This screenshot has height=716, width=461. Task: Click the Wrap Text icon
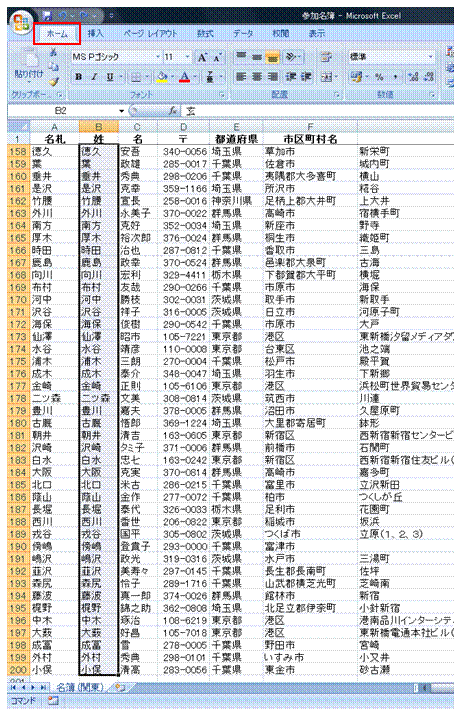coord(325,57)
